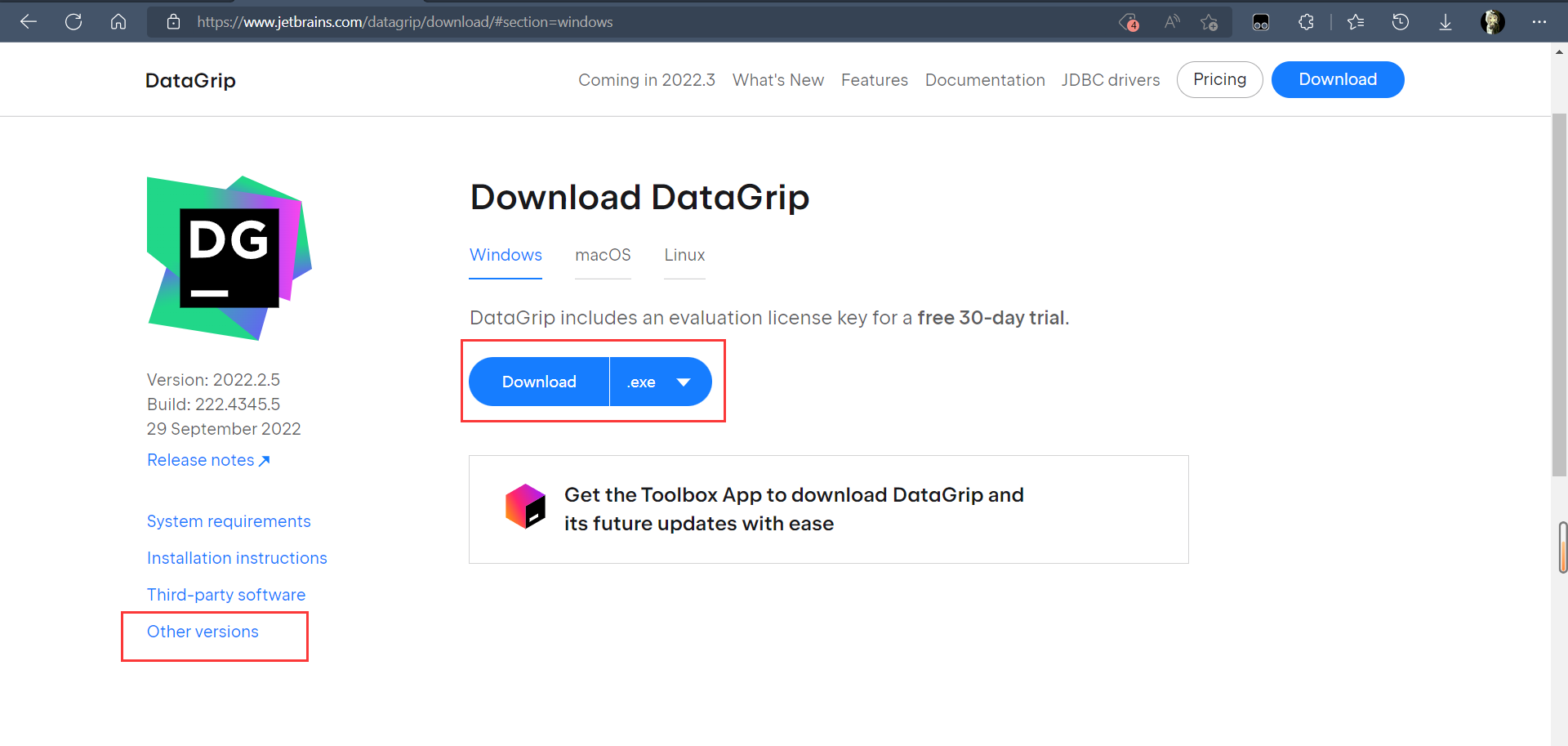Viewport: 1568px width, 746px height.
Task: Open the .exe installer type dropdown
Action: (661, 382)
